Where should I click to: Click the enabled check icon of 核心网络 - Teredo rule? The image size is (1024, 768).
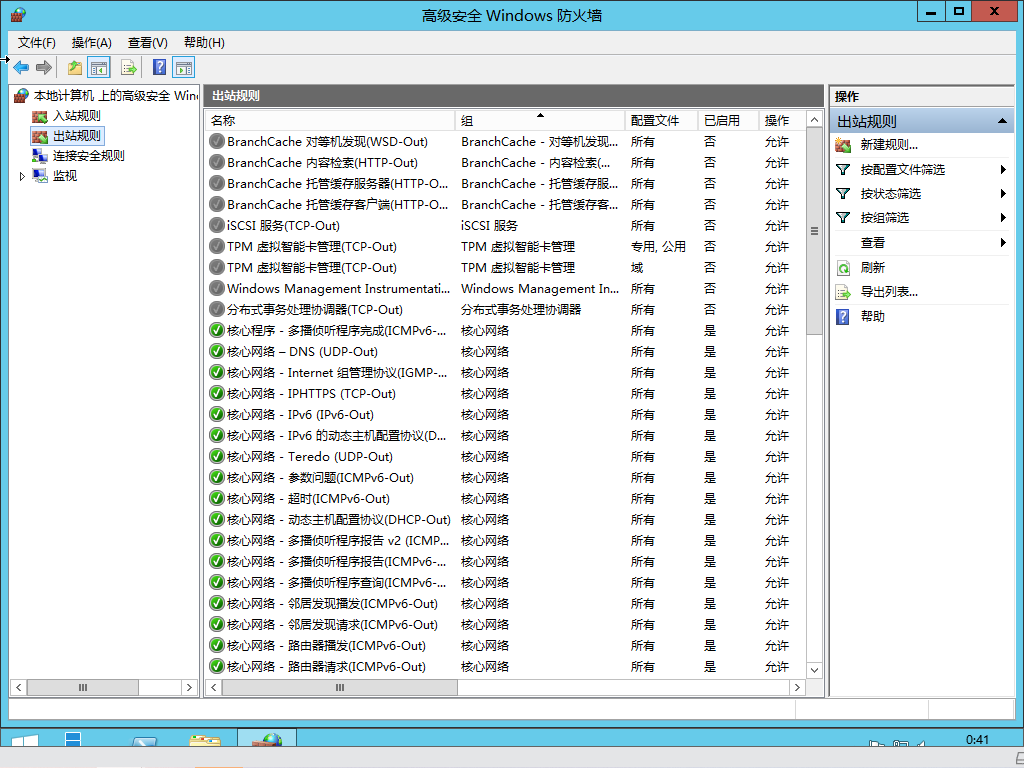click(217, 456)
